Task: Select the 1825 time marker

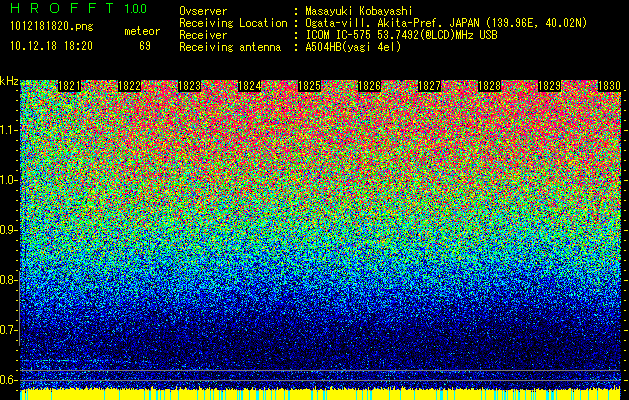Action: (x=310, y=86)
